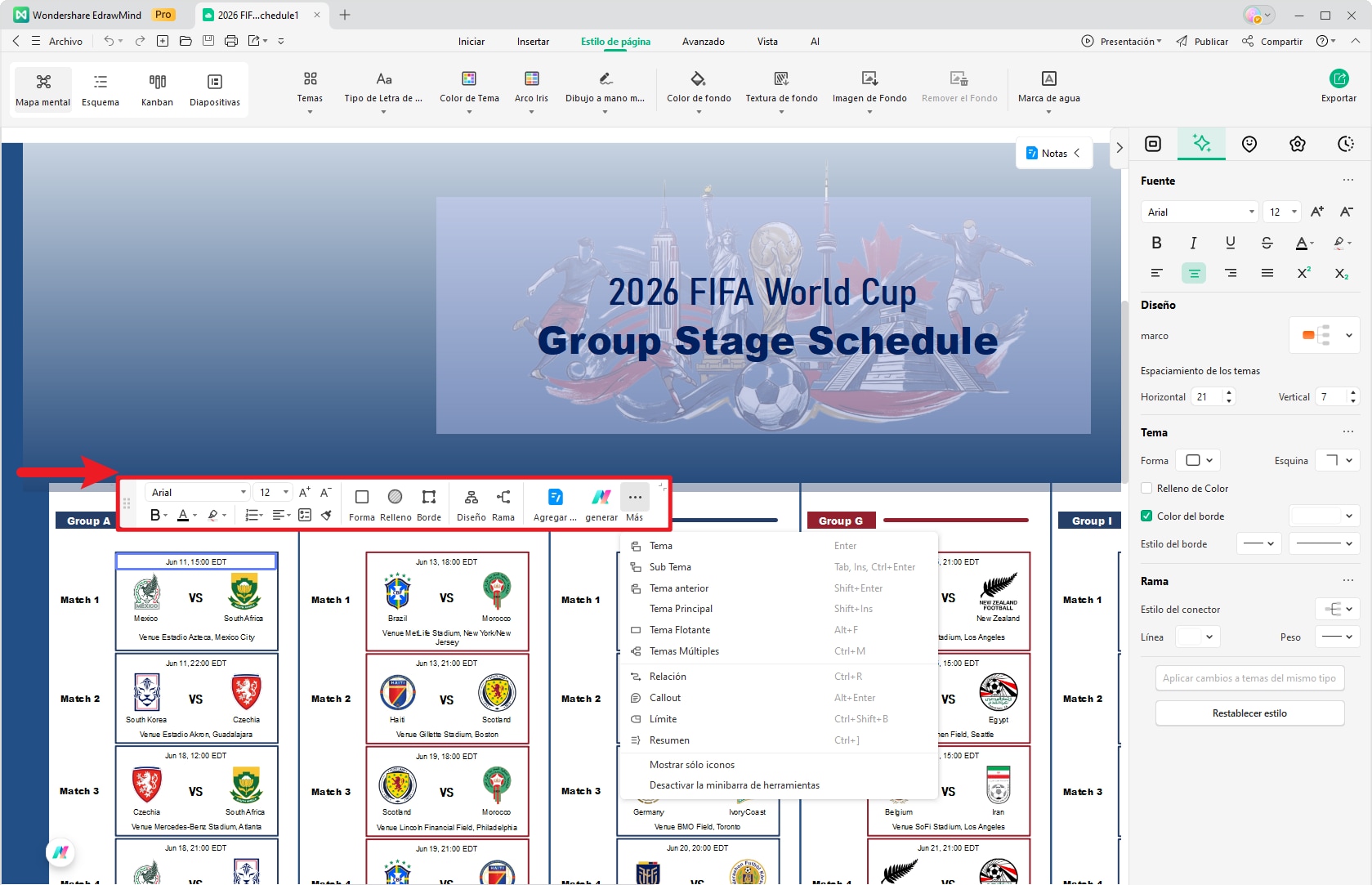Screen dimensions: 1372x885
Task: Open Estilo del conector dropdown
Action: coord(1337,610)
